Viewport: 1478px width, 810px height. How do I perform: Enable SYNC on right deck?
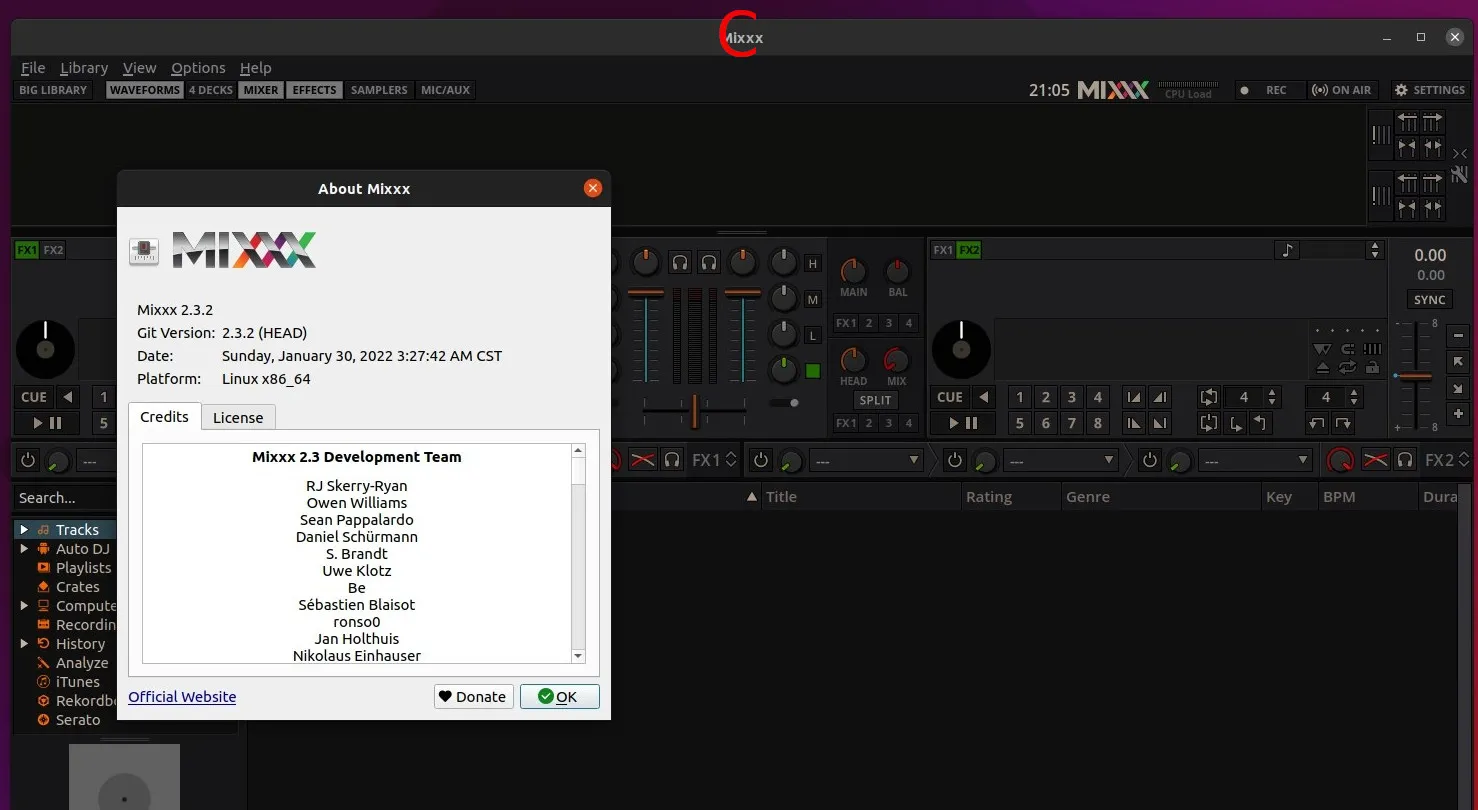(x=1429, y=300)
